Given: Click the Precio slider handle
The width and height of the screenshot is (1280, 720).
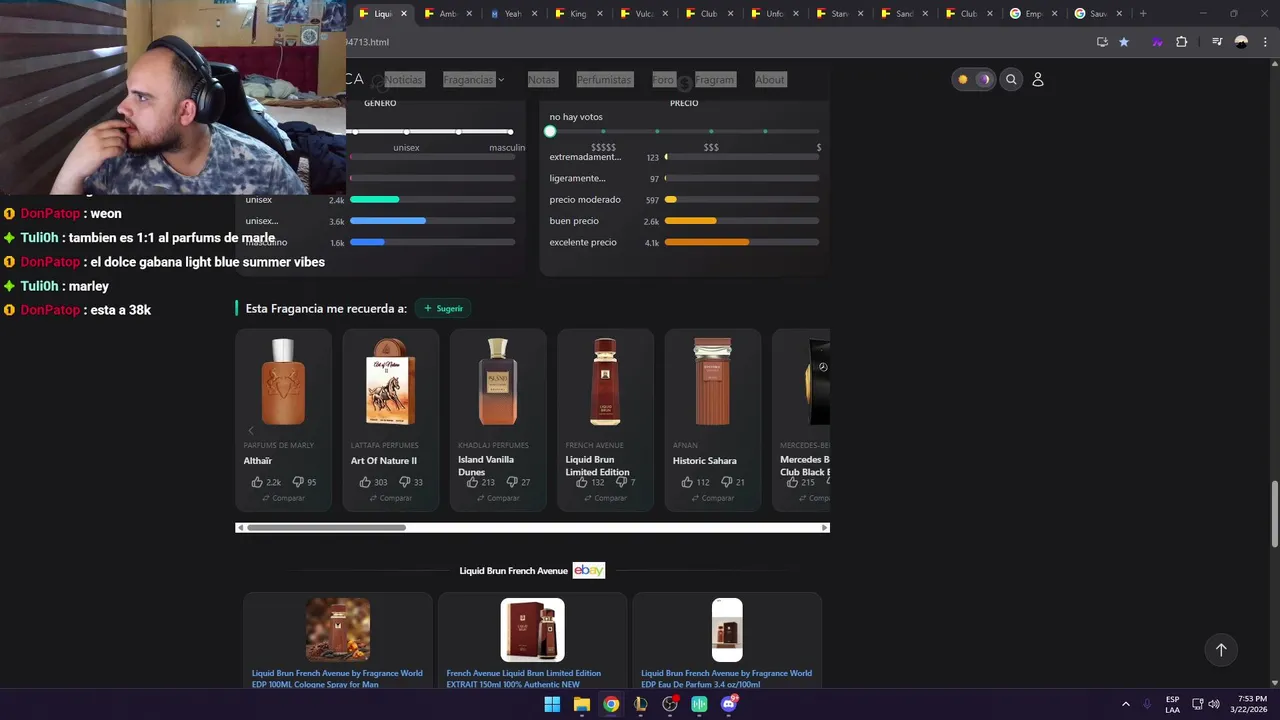Looking at the screenshot, I should click(x=550, y=132).
